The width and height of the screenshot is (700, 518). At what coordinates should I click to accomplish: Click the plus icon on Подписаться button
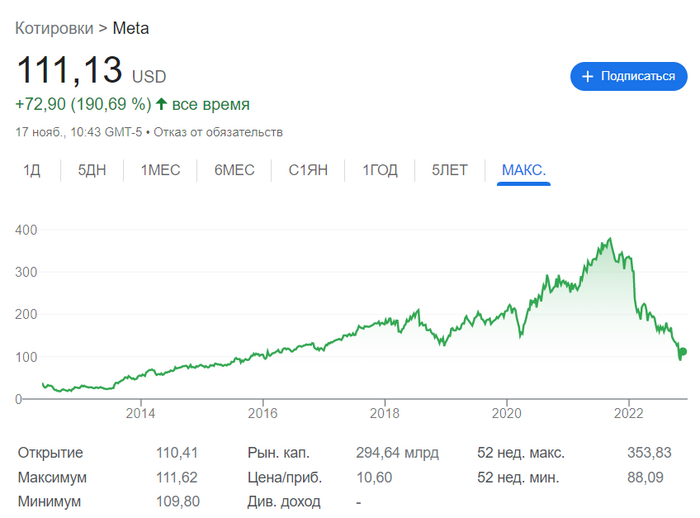[x=587, y=76]
